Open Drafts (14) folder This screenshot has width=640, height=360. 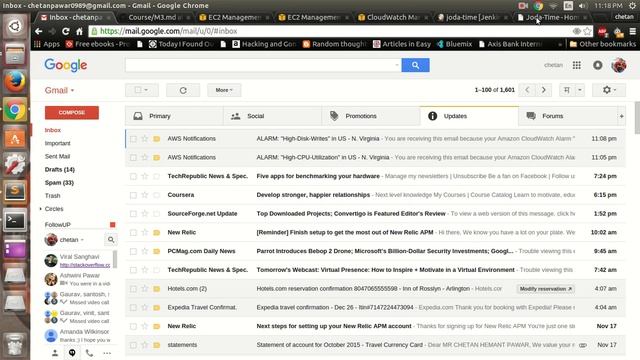tap(60, 169)
